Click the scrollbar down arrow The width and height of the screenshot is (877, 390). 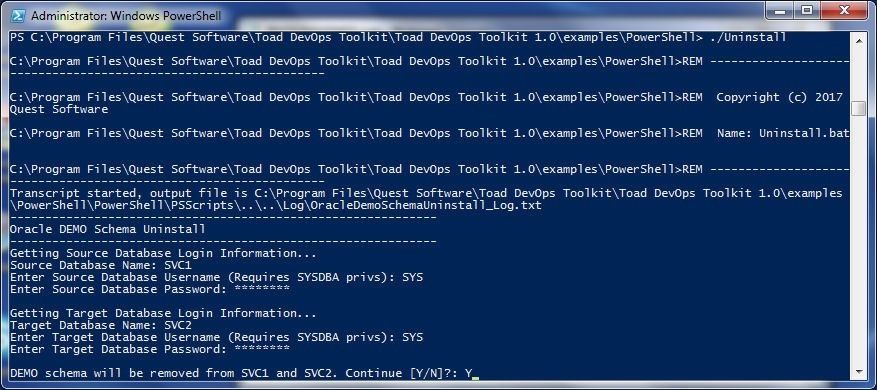point(858,372)
